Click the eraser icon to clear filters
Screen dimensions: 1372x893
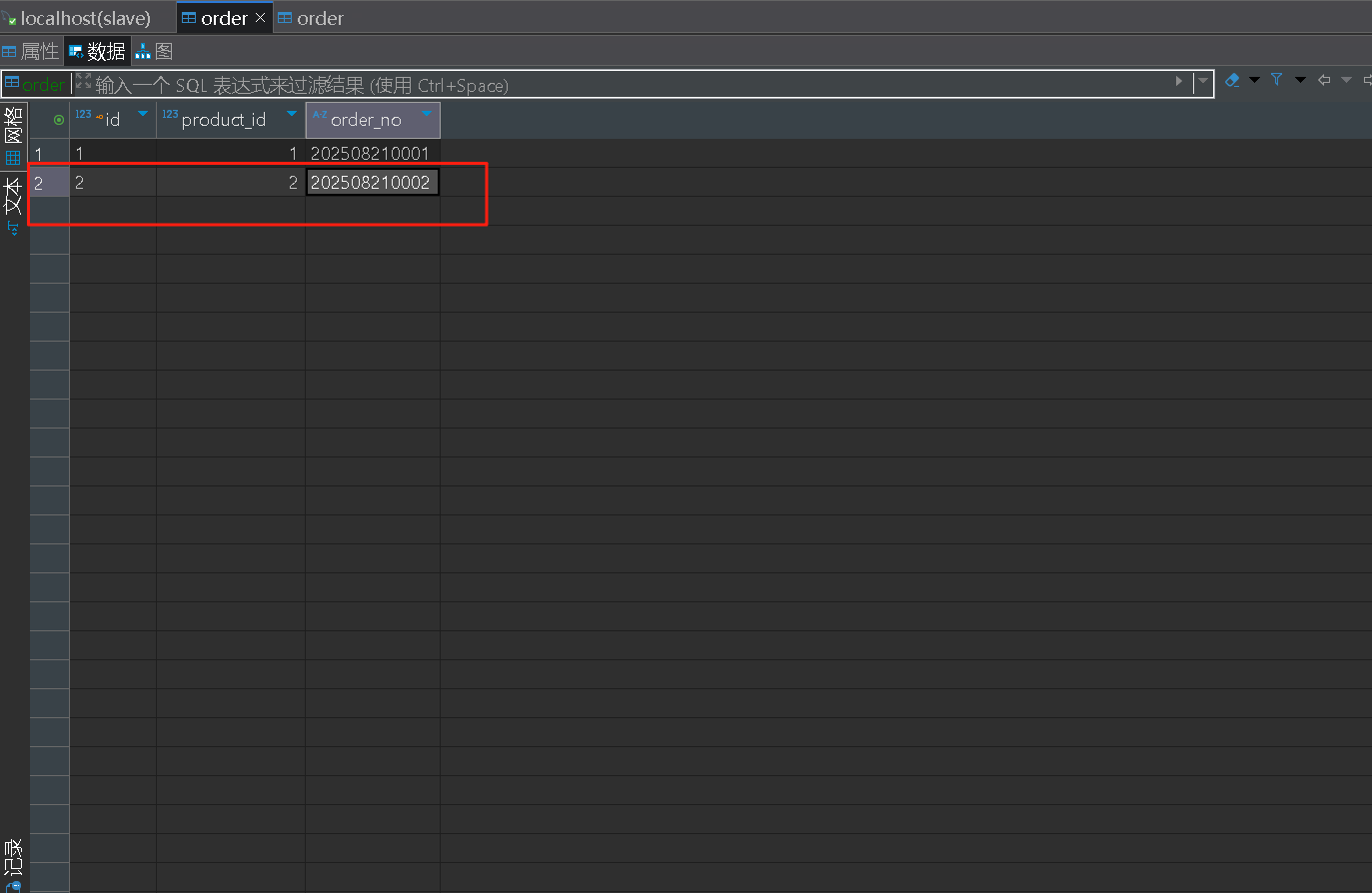pyautogui.click(x=1232, y=80)
